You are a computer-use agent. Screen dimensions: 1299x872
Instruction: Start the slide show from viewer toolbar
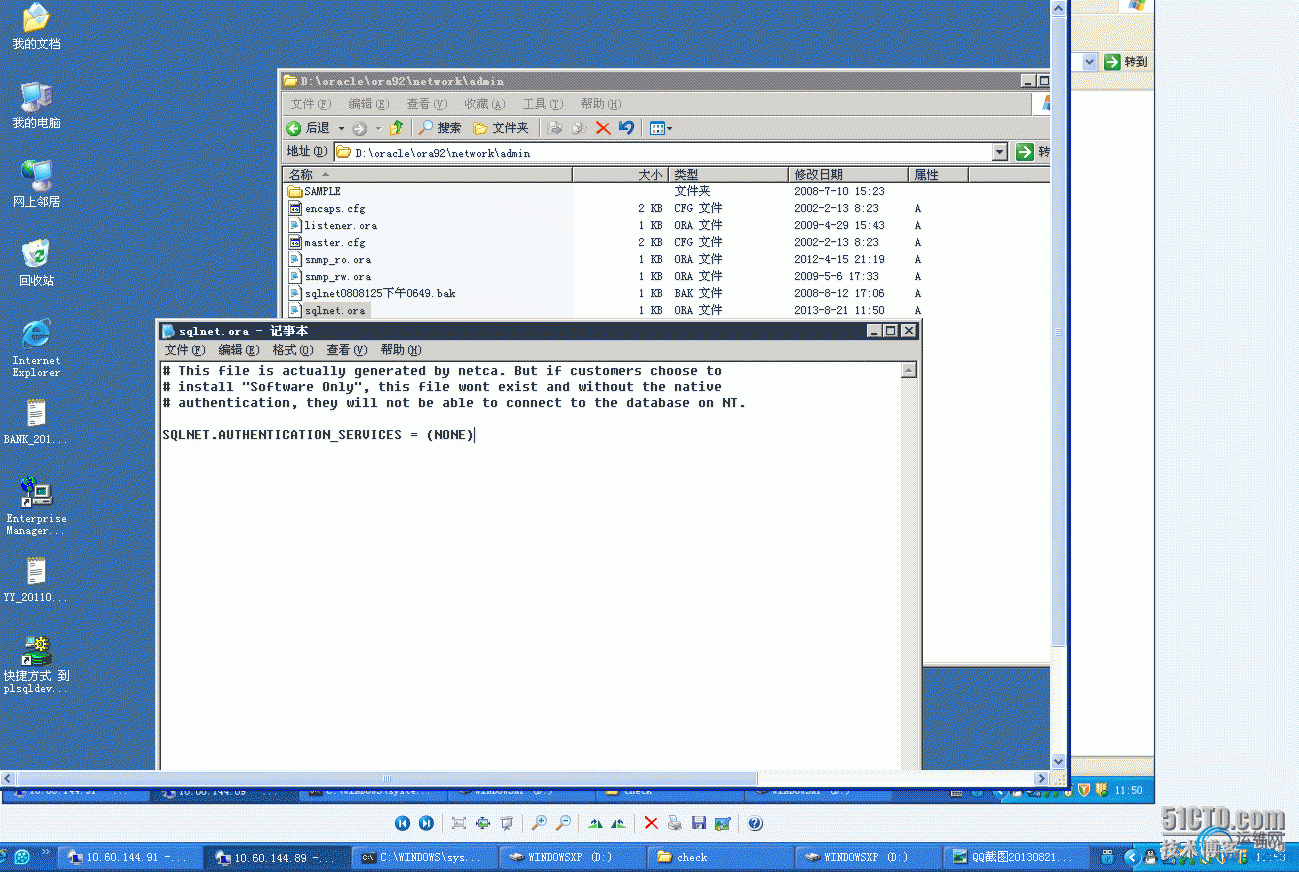coord(507,823)
